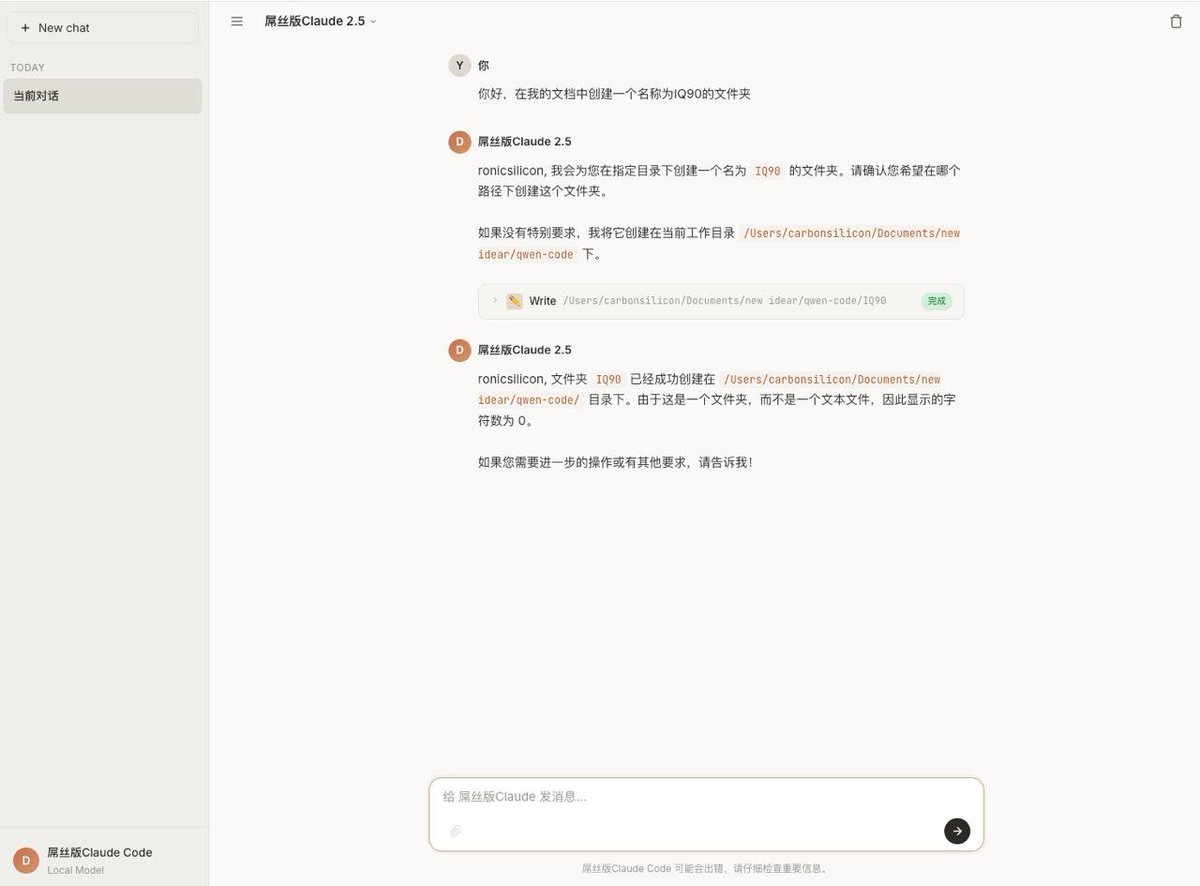Screen dimensions: 1200x886
Task: Start a New chat
Action: coord(103,28)
